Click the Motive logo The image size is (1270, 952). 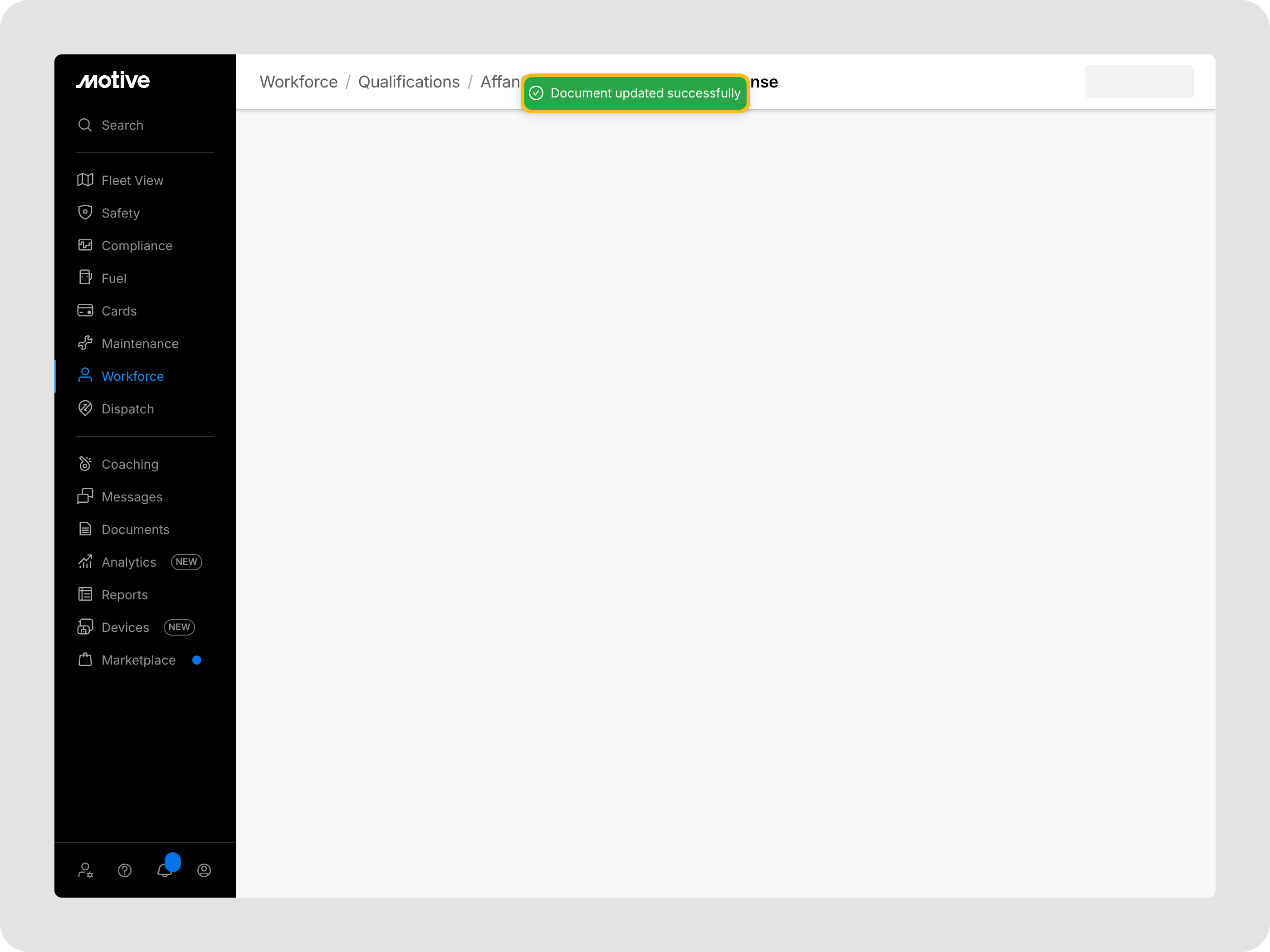click(113, 80)
